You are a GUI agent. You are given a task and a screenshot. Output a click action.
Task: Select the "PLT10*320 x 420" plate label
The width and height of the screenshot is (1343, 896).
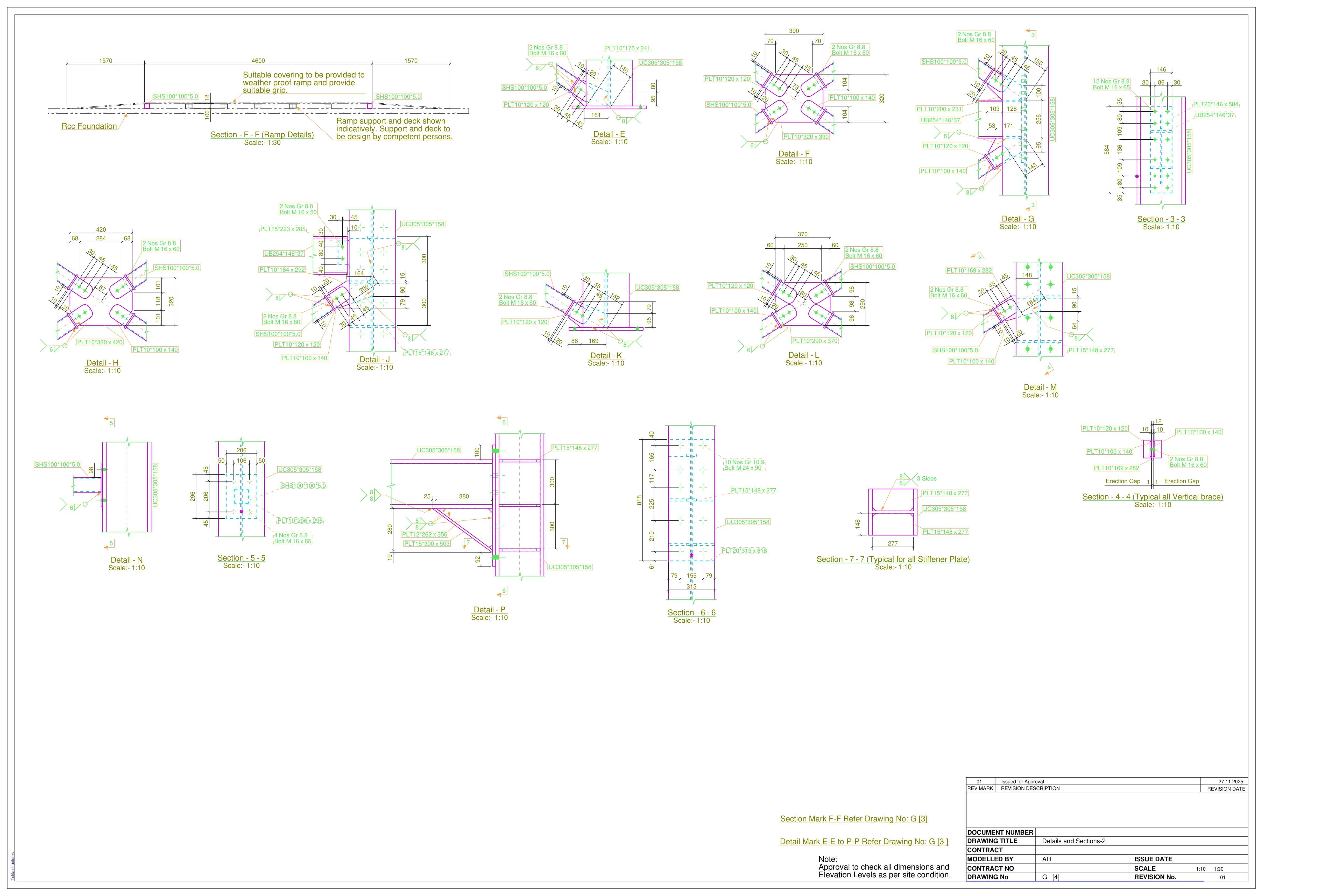[x=100, y=342]
